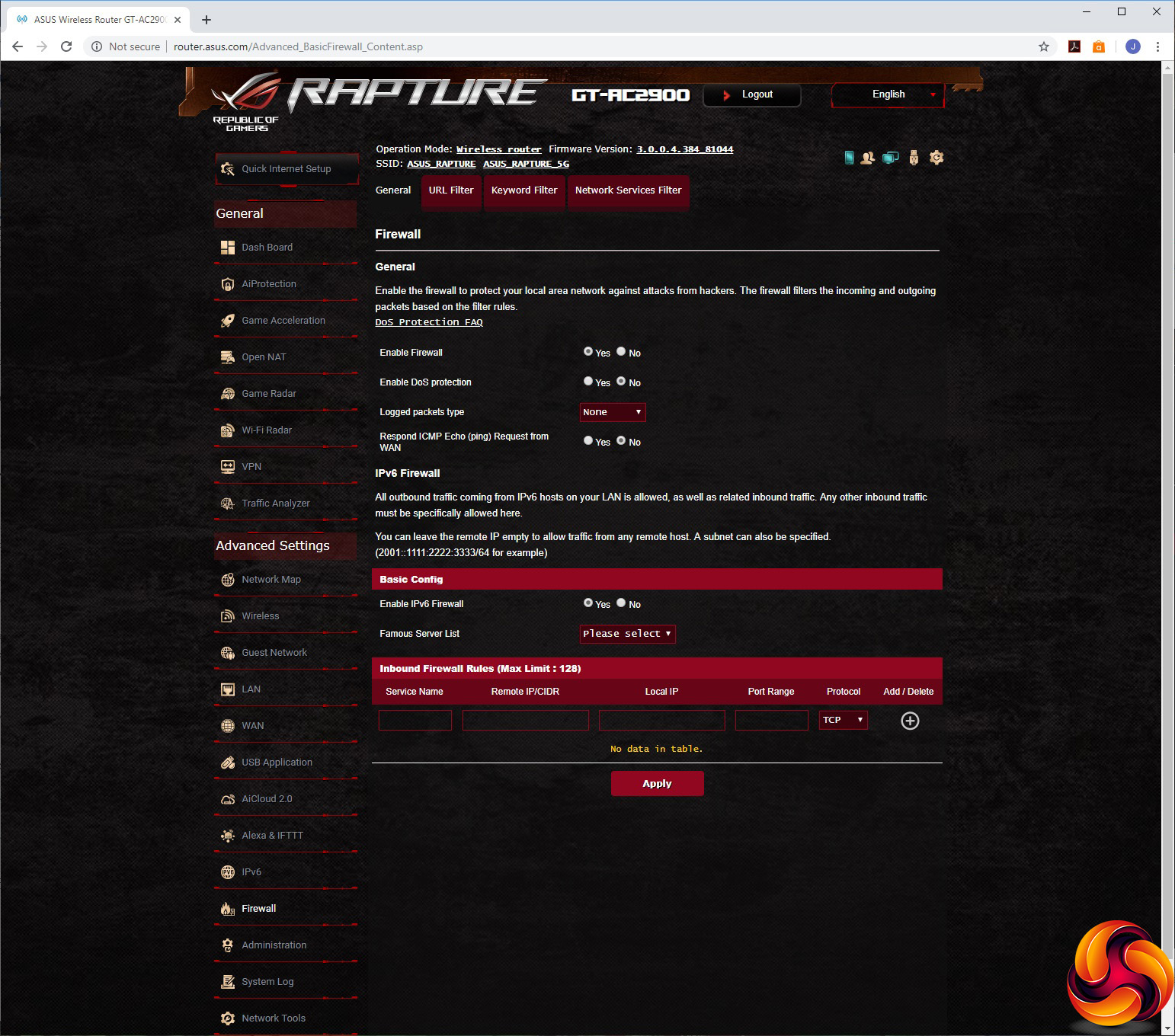Viewport: 1175px width, 1036px height.
Task: Switch to the URL Filter tab
Action: click(451, 190)
